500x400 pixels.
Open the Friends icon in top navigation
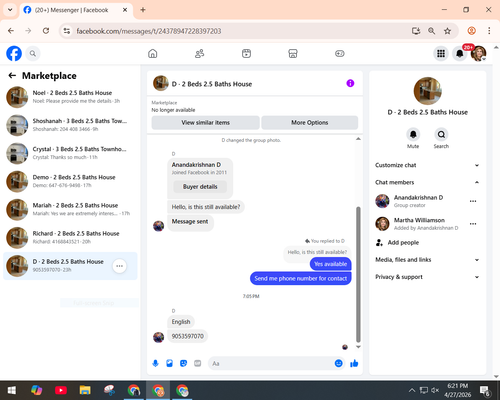pos(199,53)
